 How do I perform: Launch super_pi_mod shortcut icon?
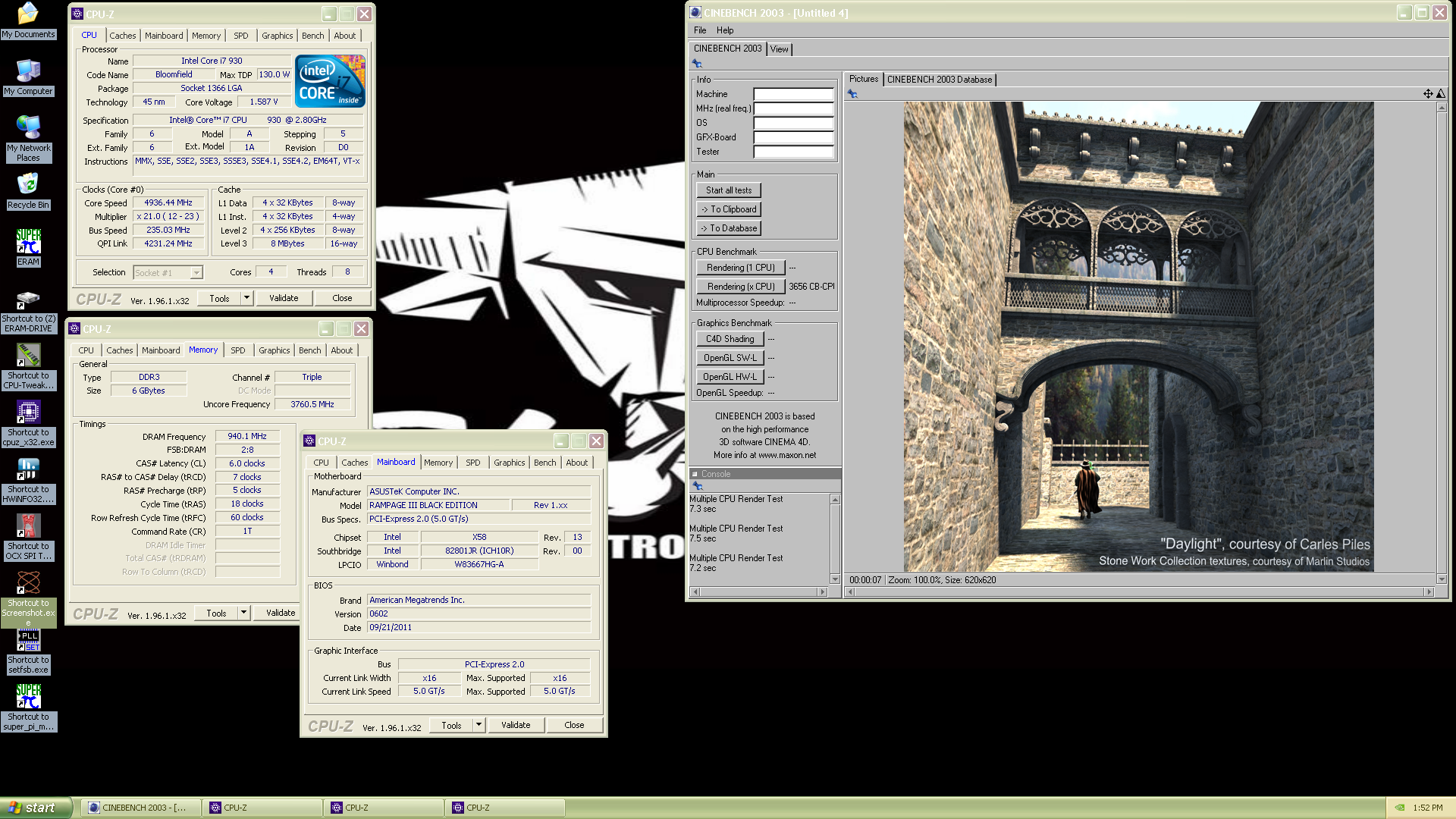pyautogui.click(x=28, y=708)
